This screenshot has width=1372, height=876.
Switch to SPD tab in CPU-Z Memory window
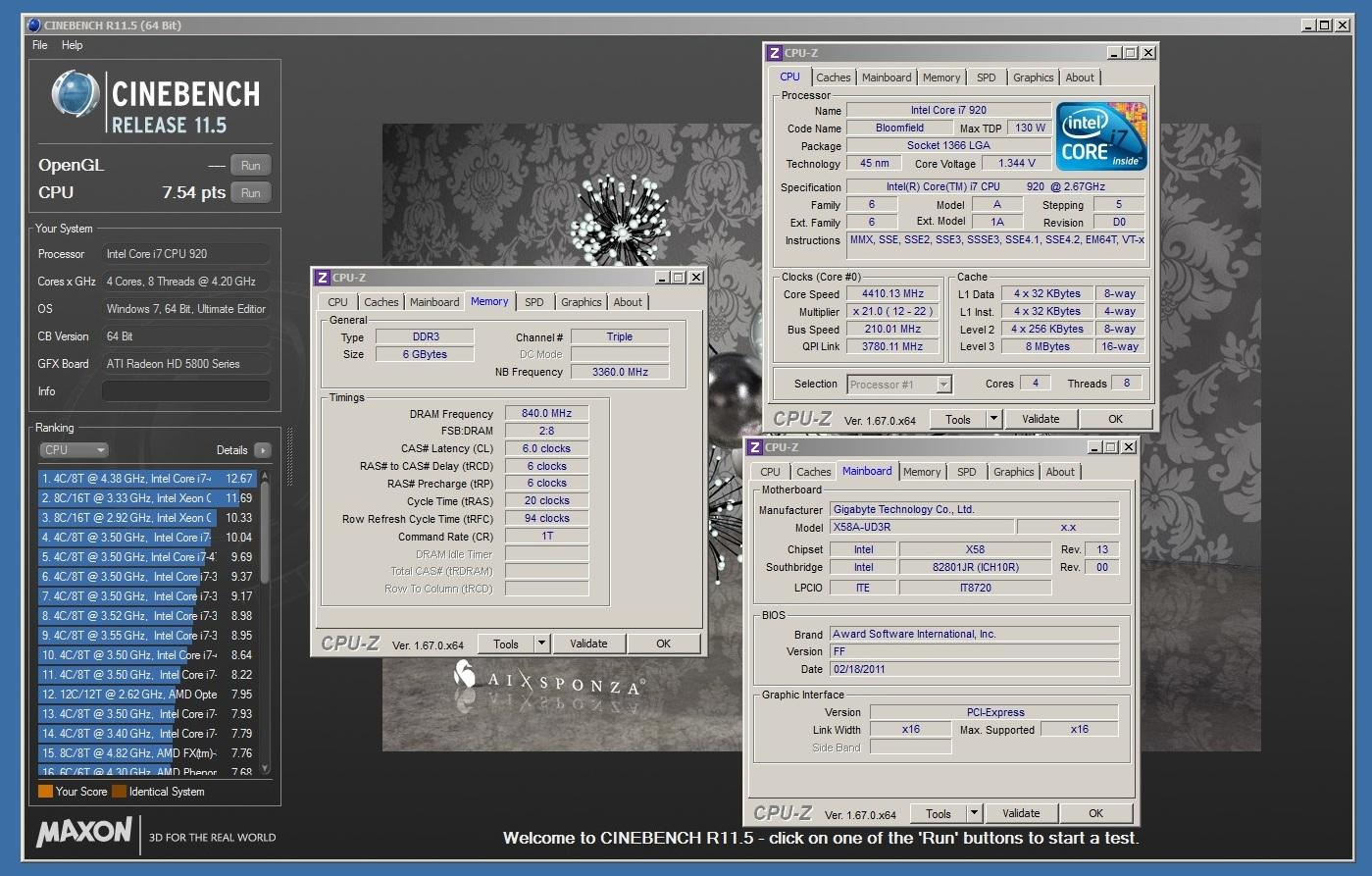534,302
